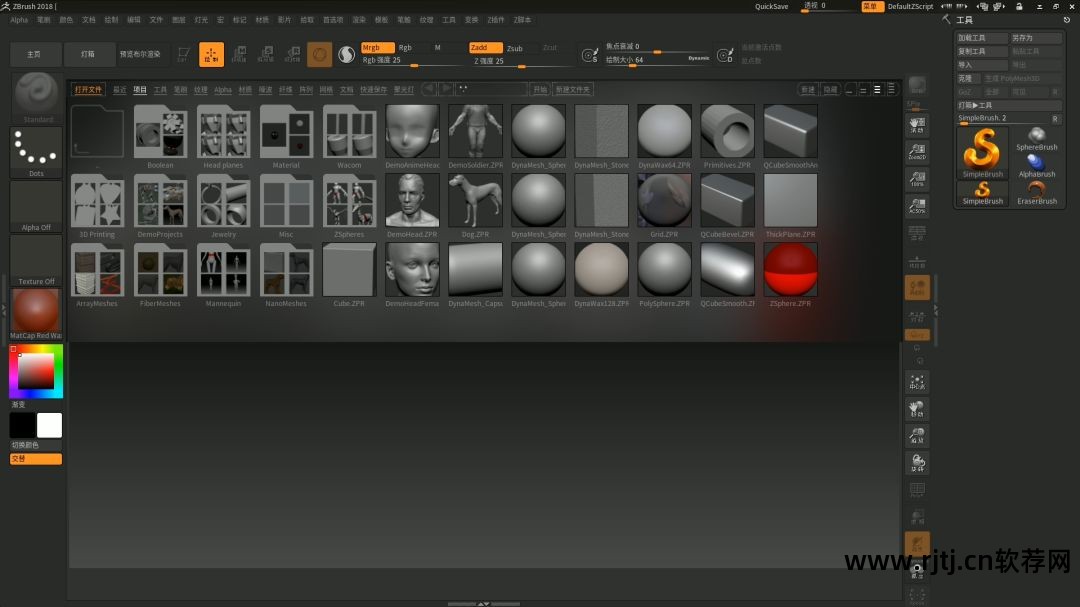Click the 新建文件夹 button
Viewport: 1080px width, 607px height.
(x=572, y=90)
